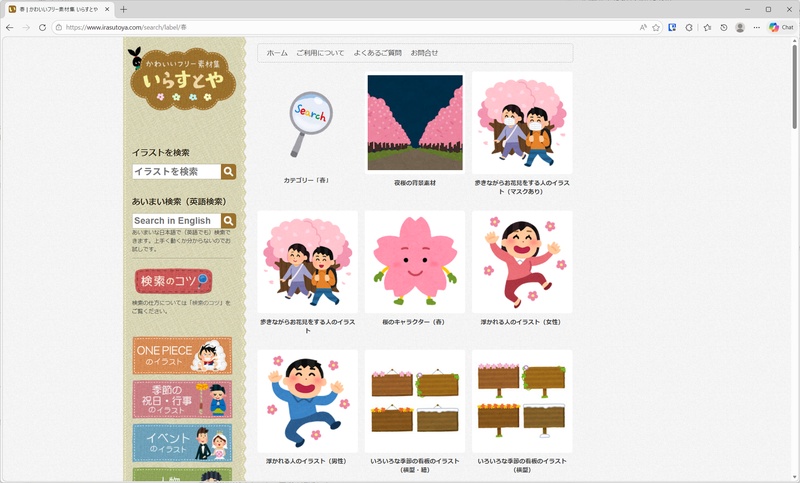The width and height of the screenshot is (800, 483).
Task: Click the magnifier button beside Search in English
Action: click(229, 221)
